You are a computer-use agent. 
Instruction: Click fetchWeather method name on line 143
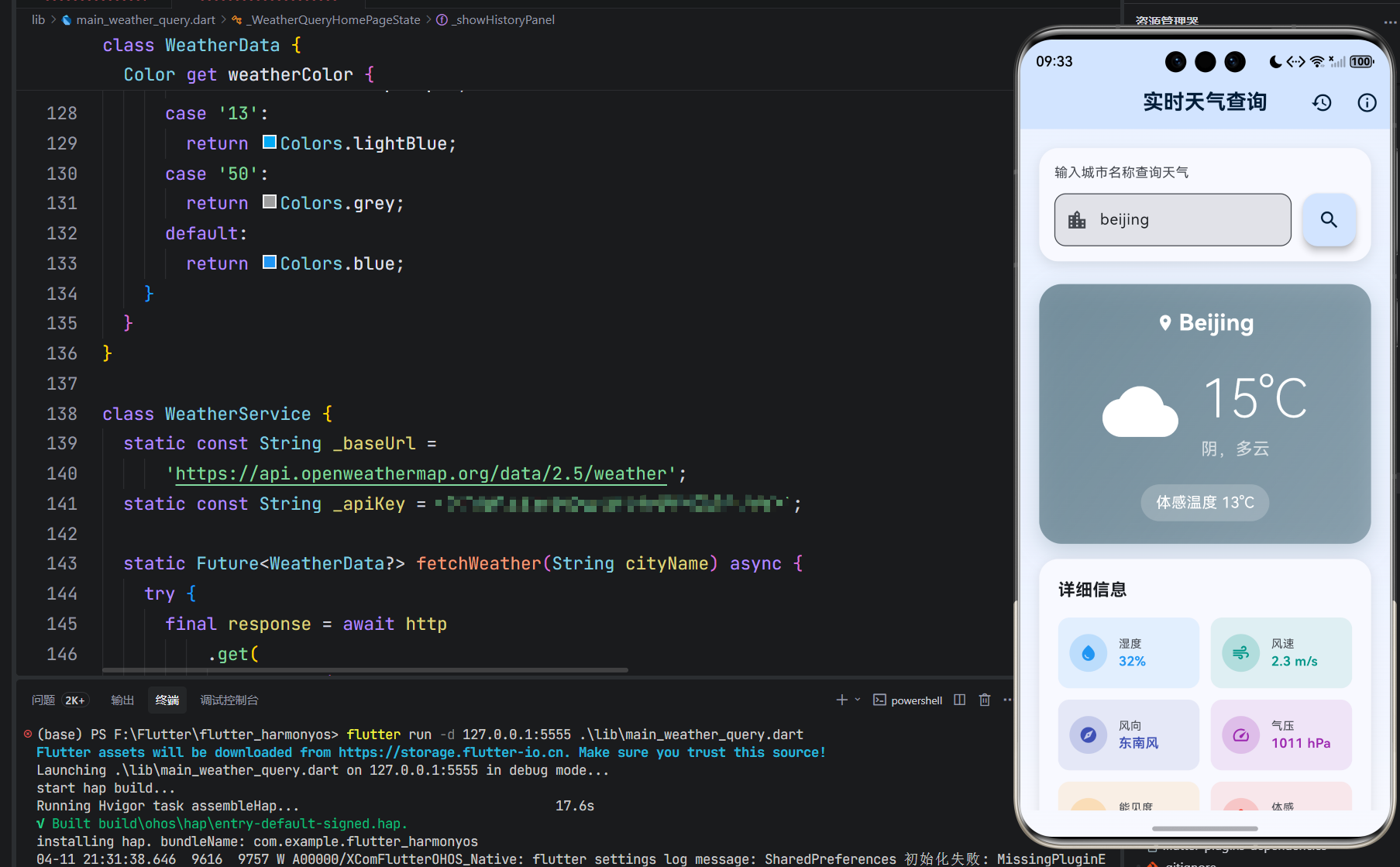coord(478,563)
